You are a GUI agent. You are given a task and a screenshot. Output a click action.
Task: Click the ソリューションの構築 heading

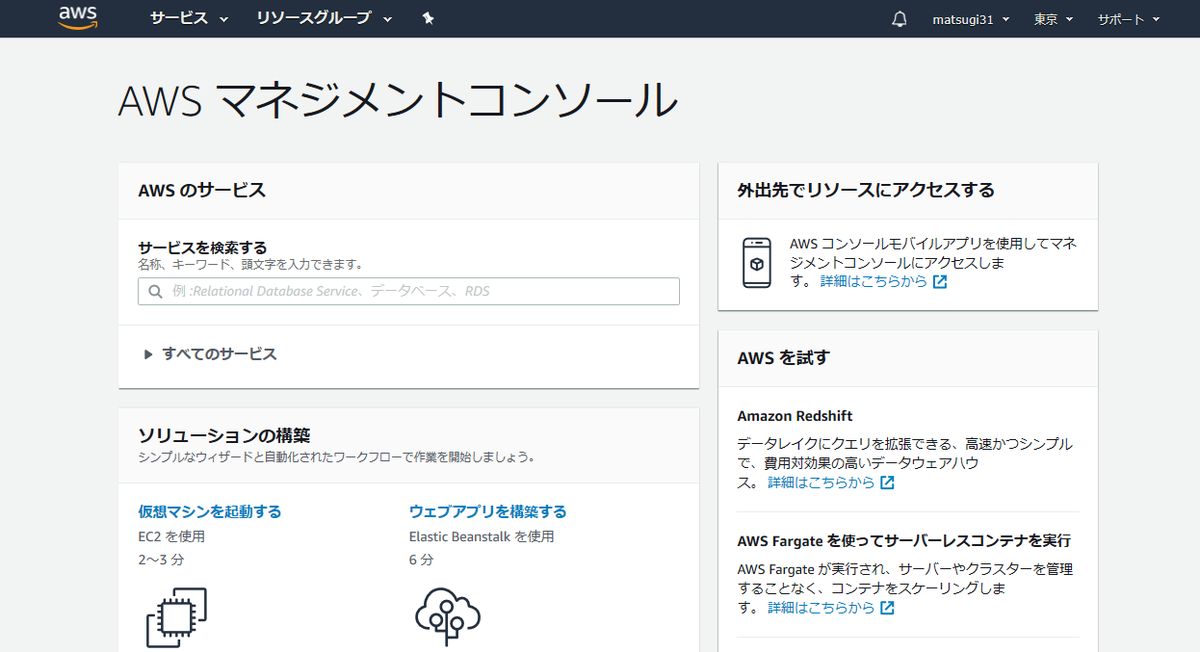(224, 436)
